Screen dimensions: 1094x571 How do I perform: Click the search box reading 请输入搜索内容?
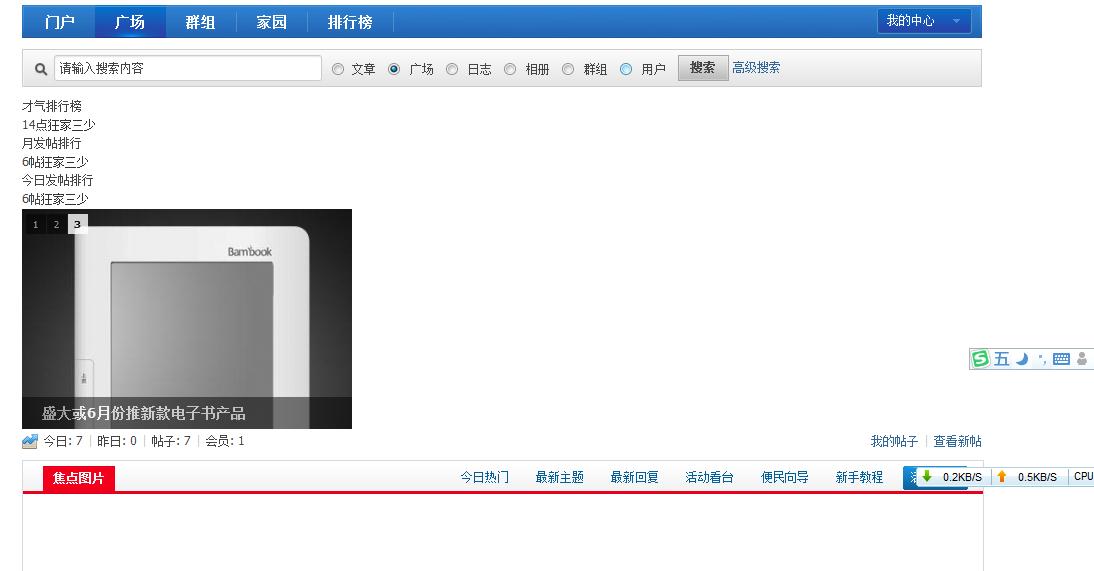(x=188, y=68)
